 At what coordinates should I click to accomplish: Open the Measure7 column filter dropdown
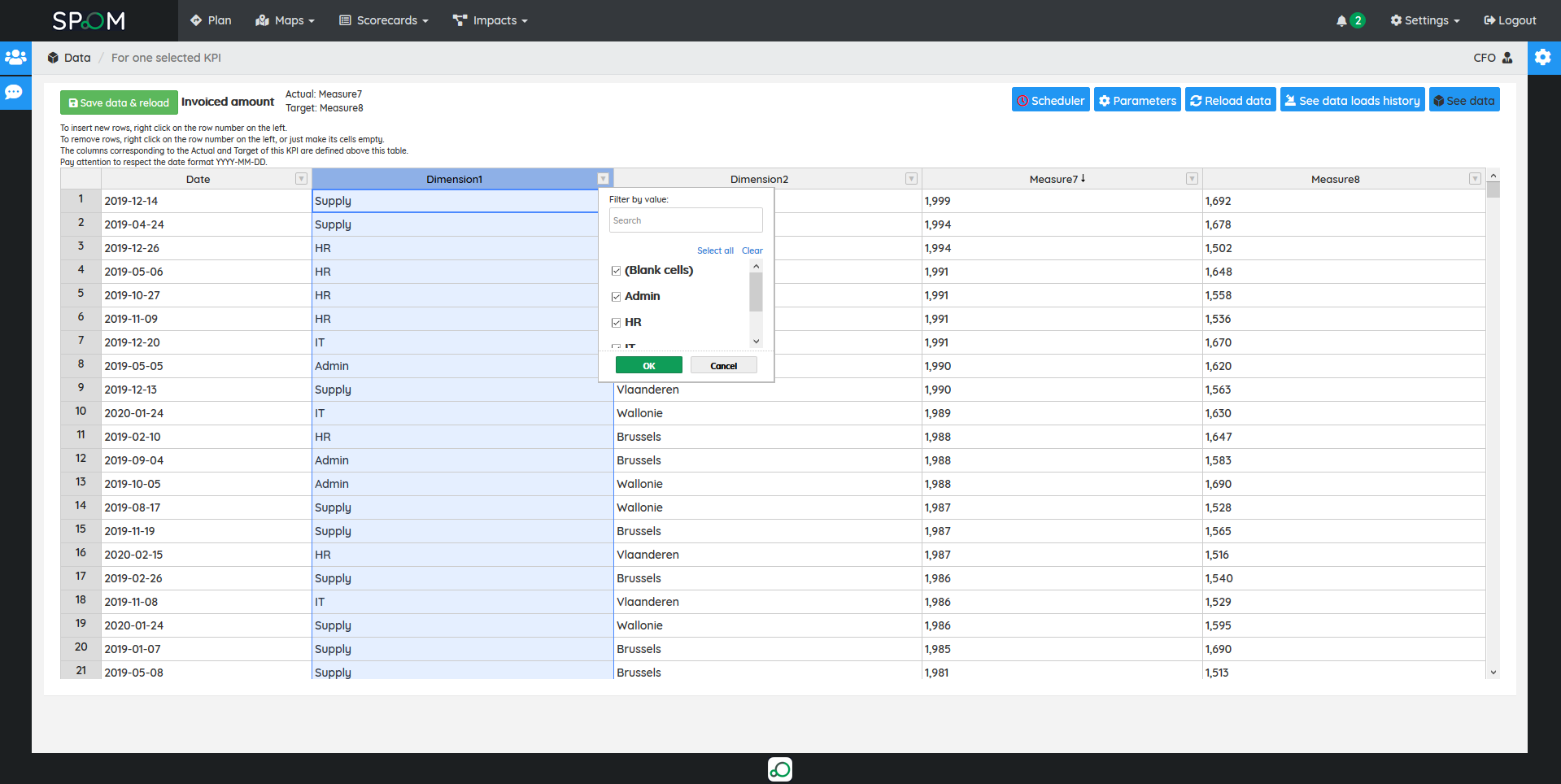tap(1191, 179)
